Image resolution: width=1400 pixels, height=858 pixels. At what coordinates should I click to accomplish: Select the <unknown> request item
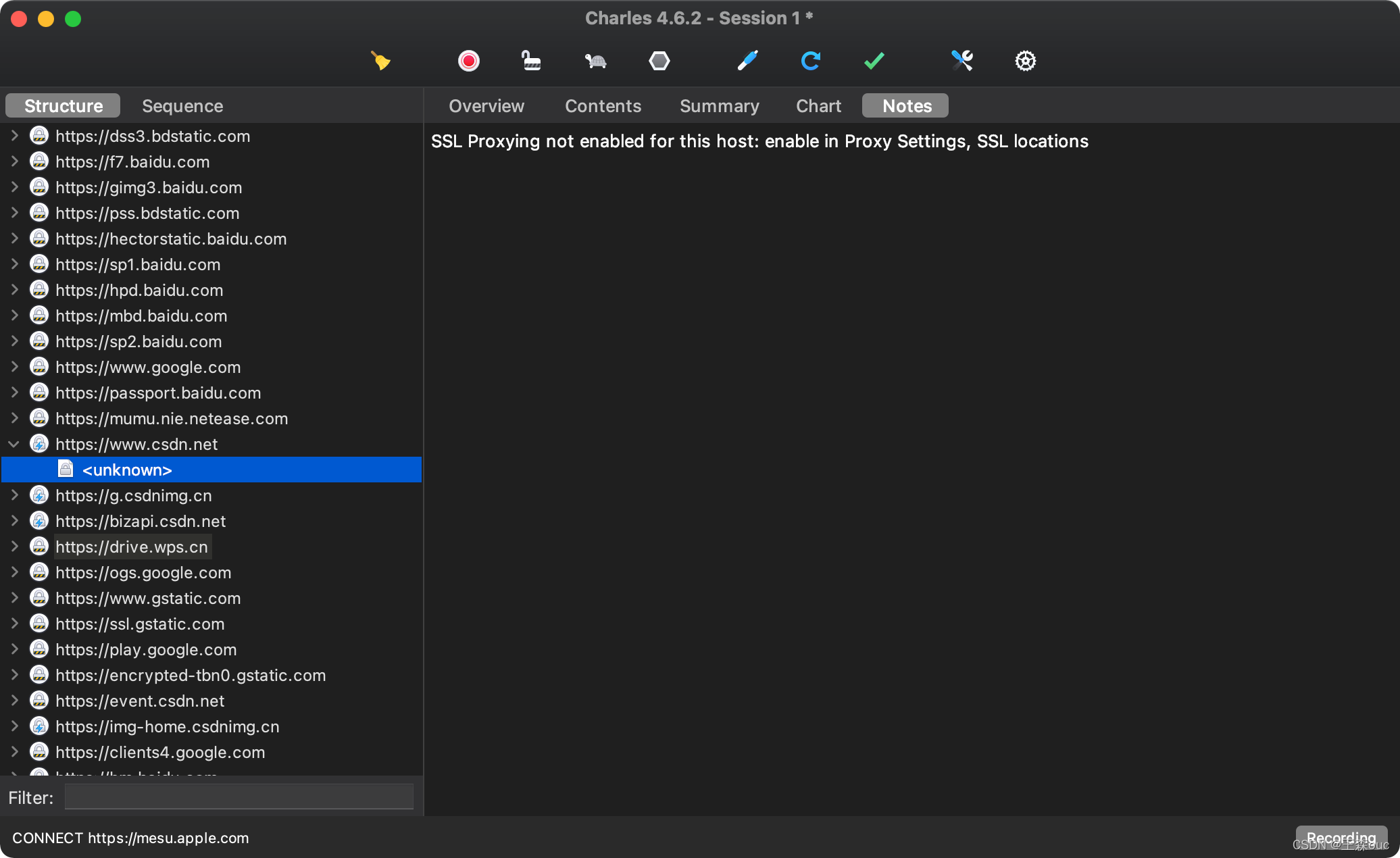coord(127,470)
